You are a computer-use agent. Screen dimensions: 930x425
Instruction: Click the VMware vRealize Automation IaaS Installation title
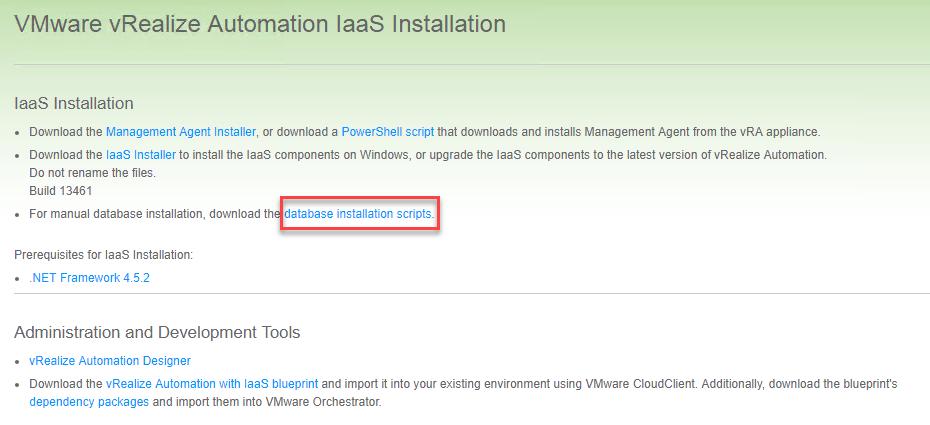point(260,22)
